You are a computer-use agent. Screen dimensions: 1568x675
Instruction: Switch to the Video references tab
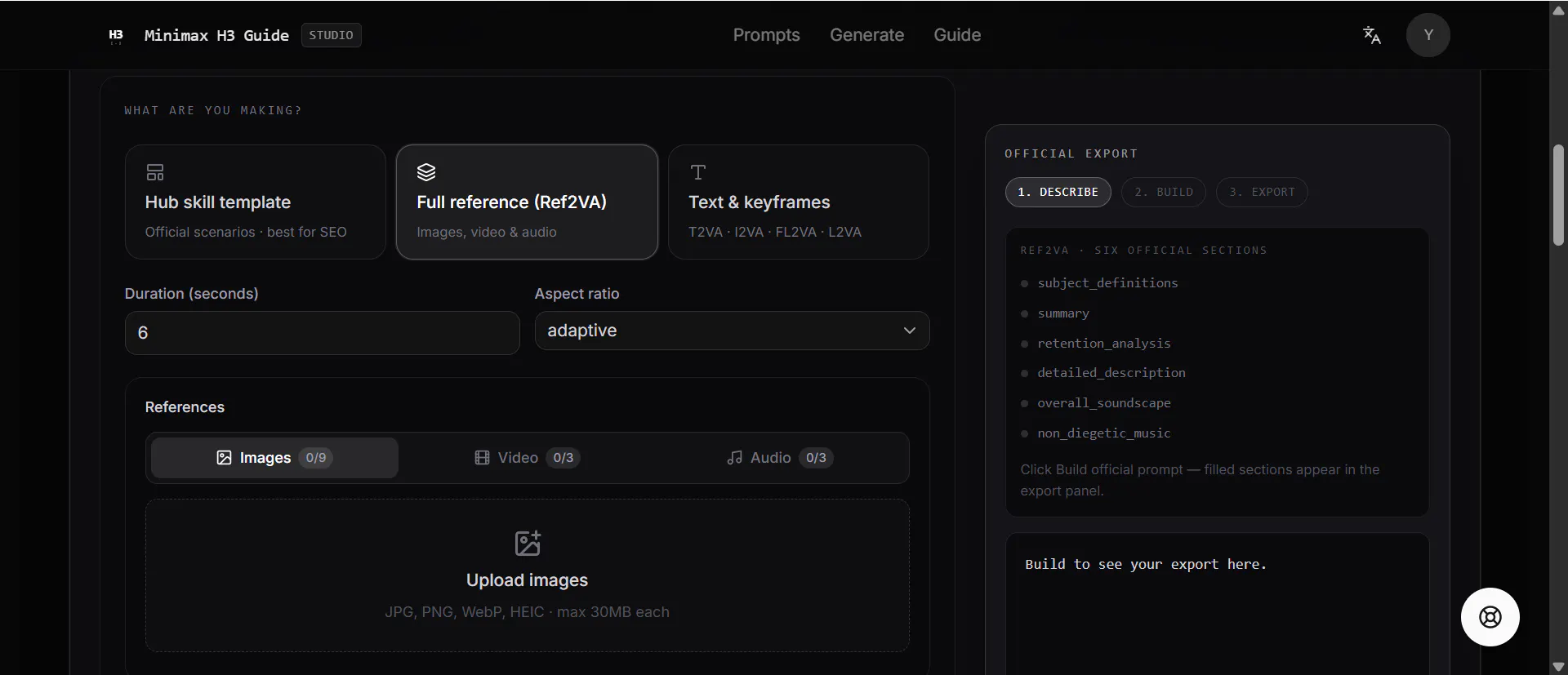click(527, 458)
